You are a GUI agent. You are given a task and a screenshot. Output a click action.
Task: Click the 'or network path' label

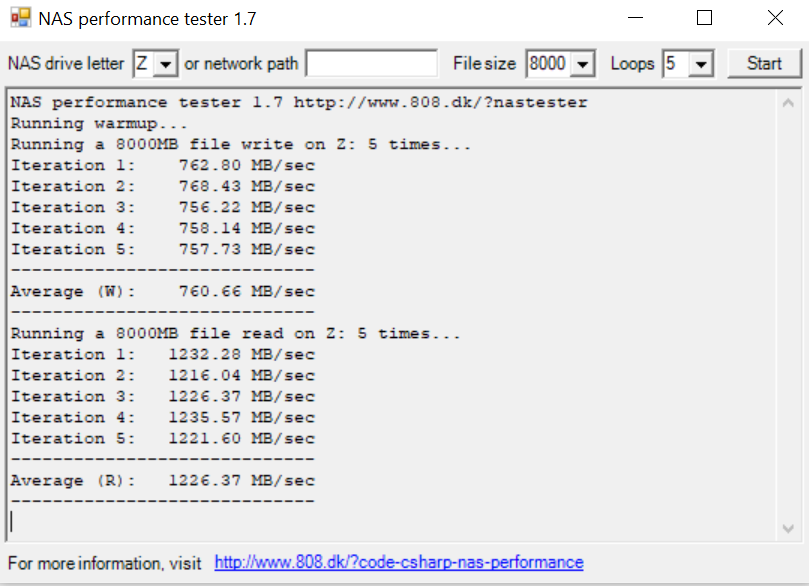click(241, 64)
